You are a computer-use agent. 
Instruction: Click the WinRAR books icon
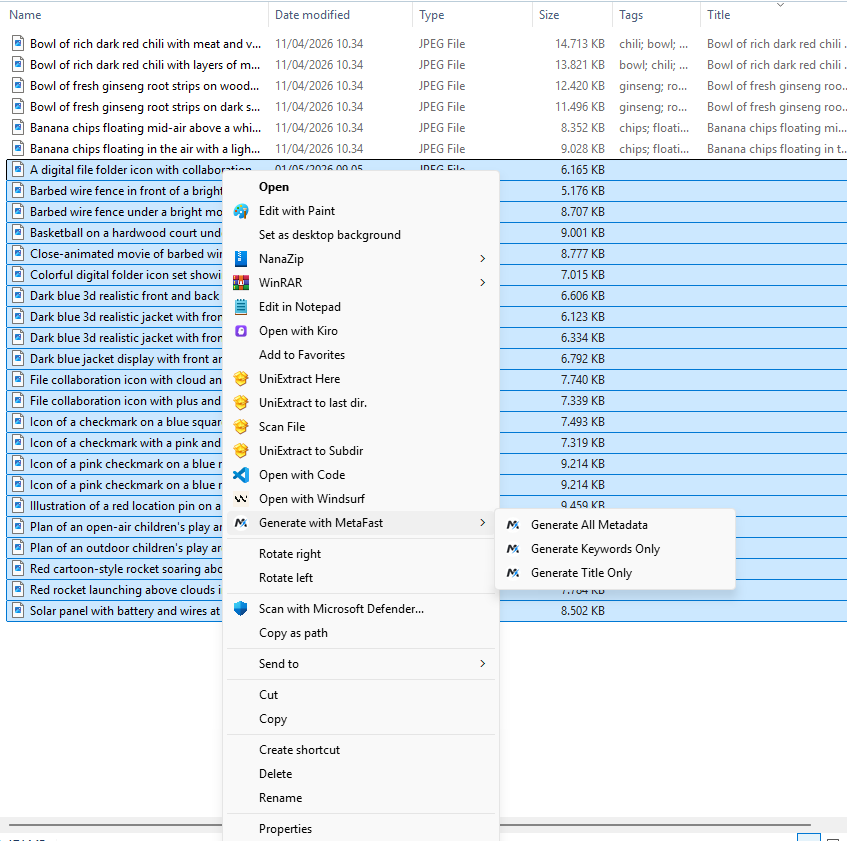pos(241,282)
